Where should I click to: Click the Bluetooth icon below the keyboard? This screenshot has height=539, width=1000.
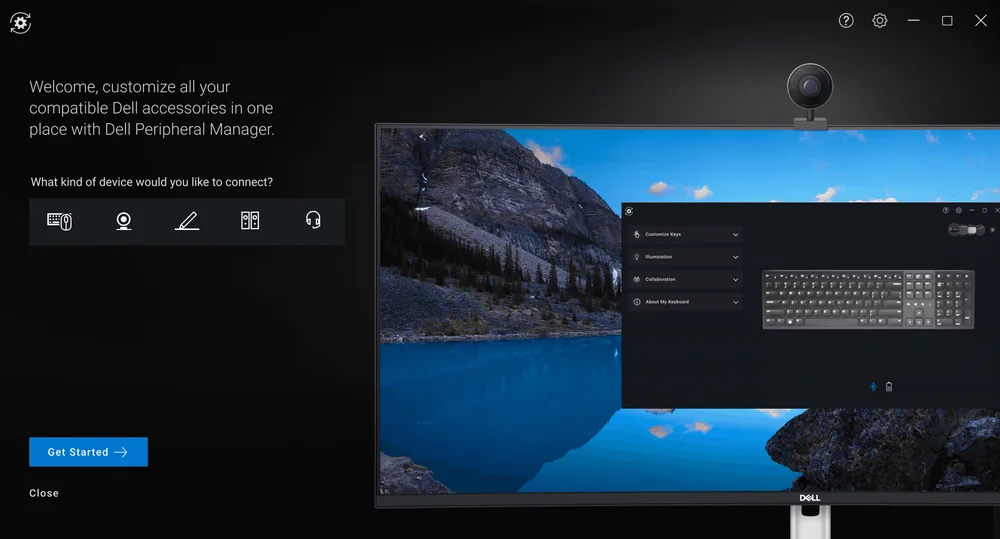click(873, 387)
